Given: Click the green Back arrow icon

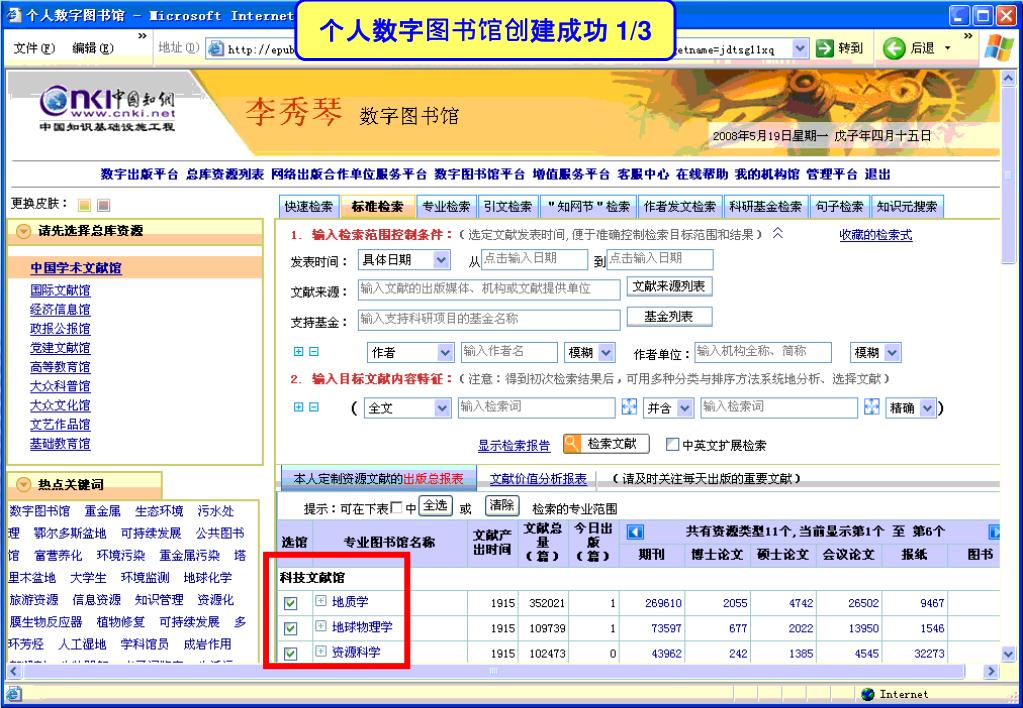Looking at the screenshot, I should [x=894, y=48].
